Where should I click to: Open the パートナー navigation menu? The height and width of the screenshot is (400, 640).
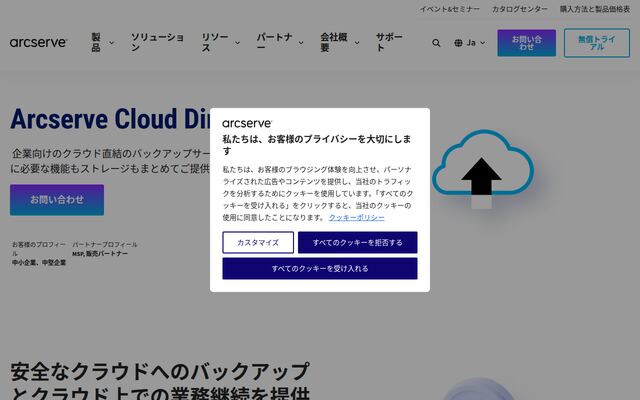pyautogui.click(x=274, y=42)
